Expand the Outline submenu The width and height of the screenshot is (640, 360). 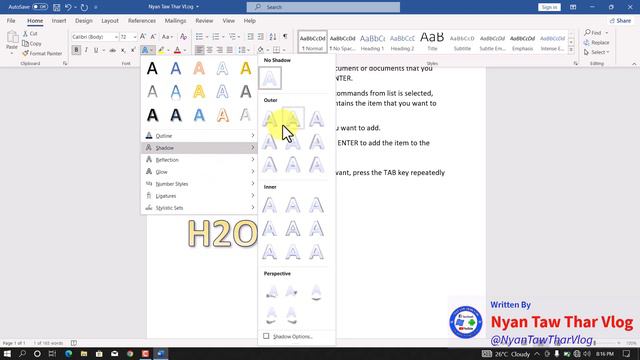(x=199, y=136)
